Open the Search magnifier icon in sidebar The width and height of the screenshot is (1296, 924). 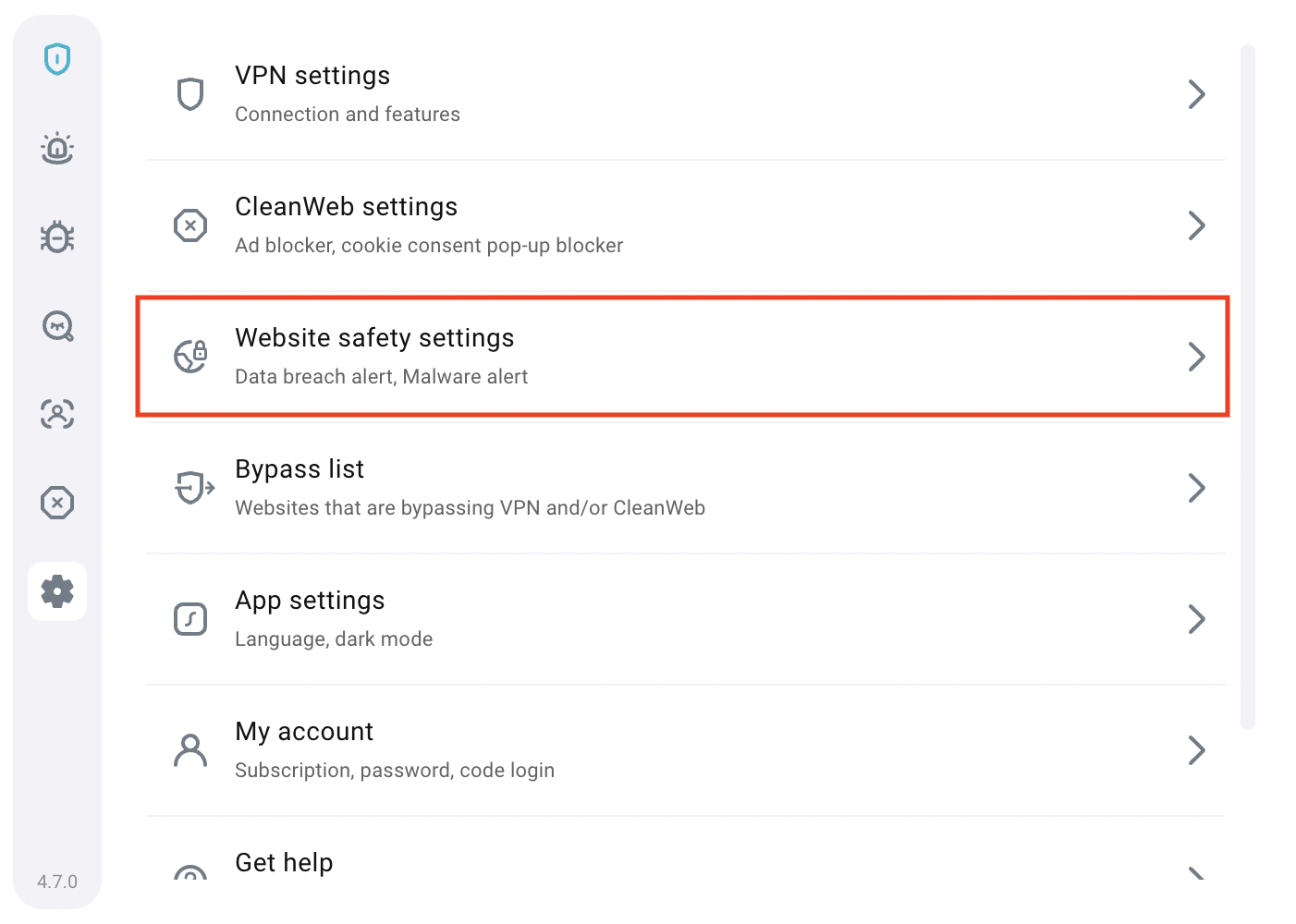click(57, 325)
